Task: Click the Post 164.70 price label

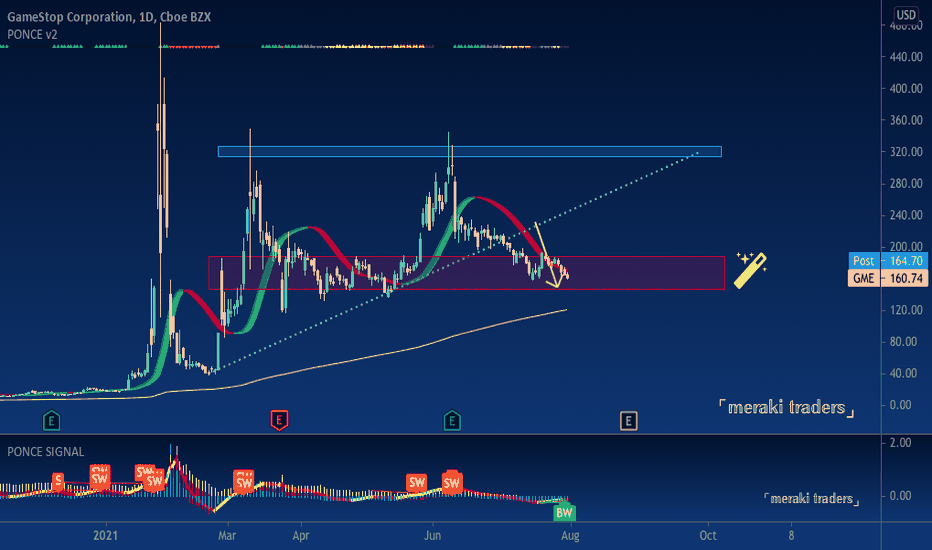Action: pyautogui.click(x=887, y=260)
